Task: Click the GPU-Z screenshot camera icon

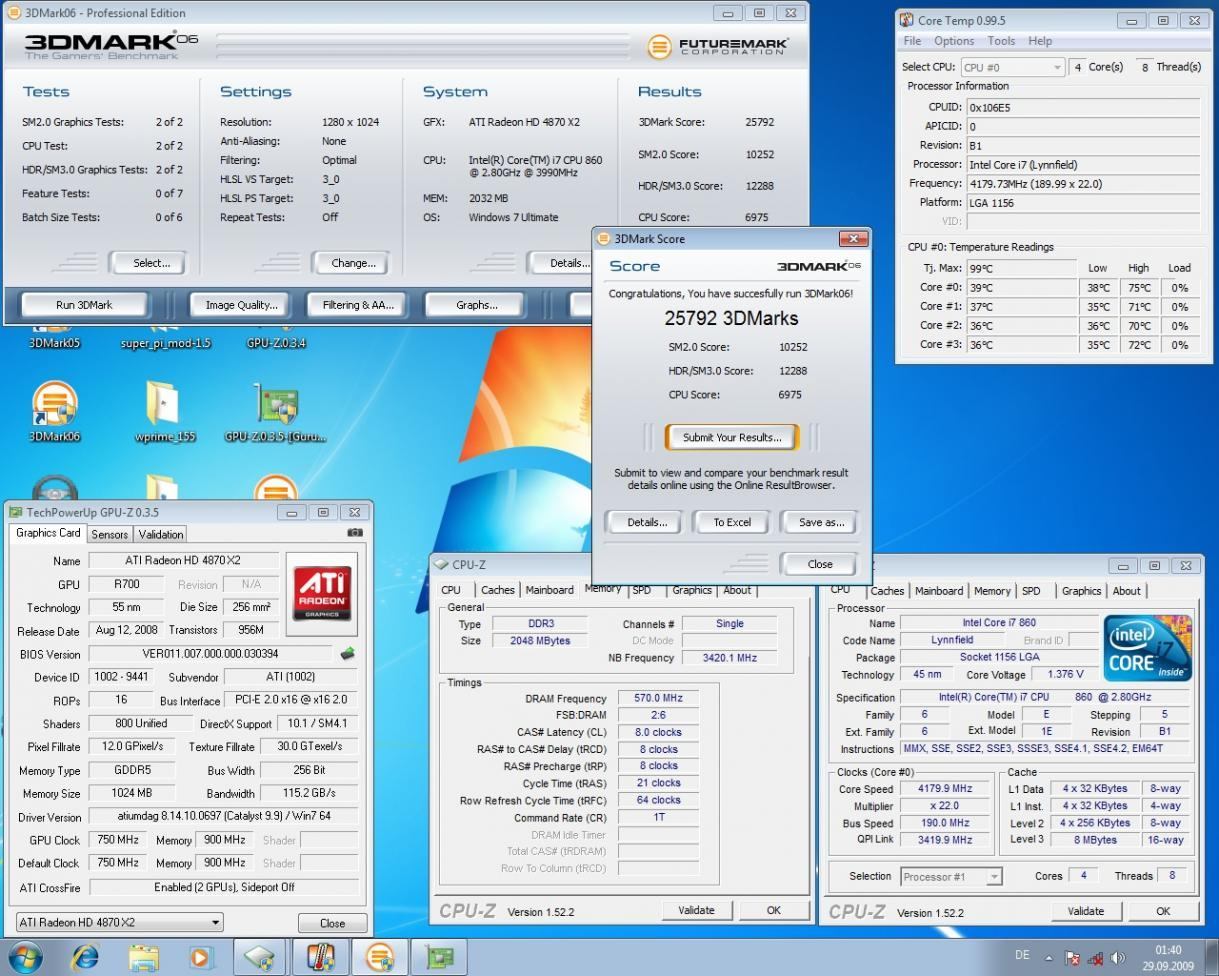Action: click(354, 533)
